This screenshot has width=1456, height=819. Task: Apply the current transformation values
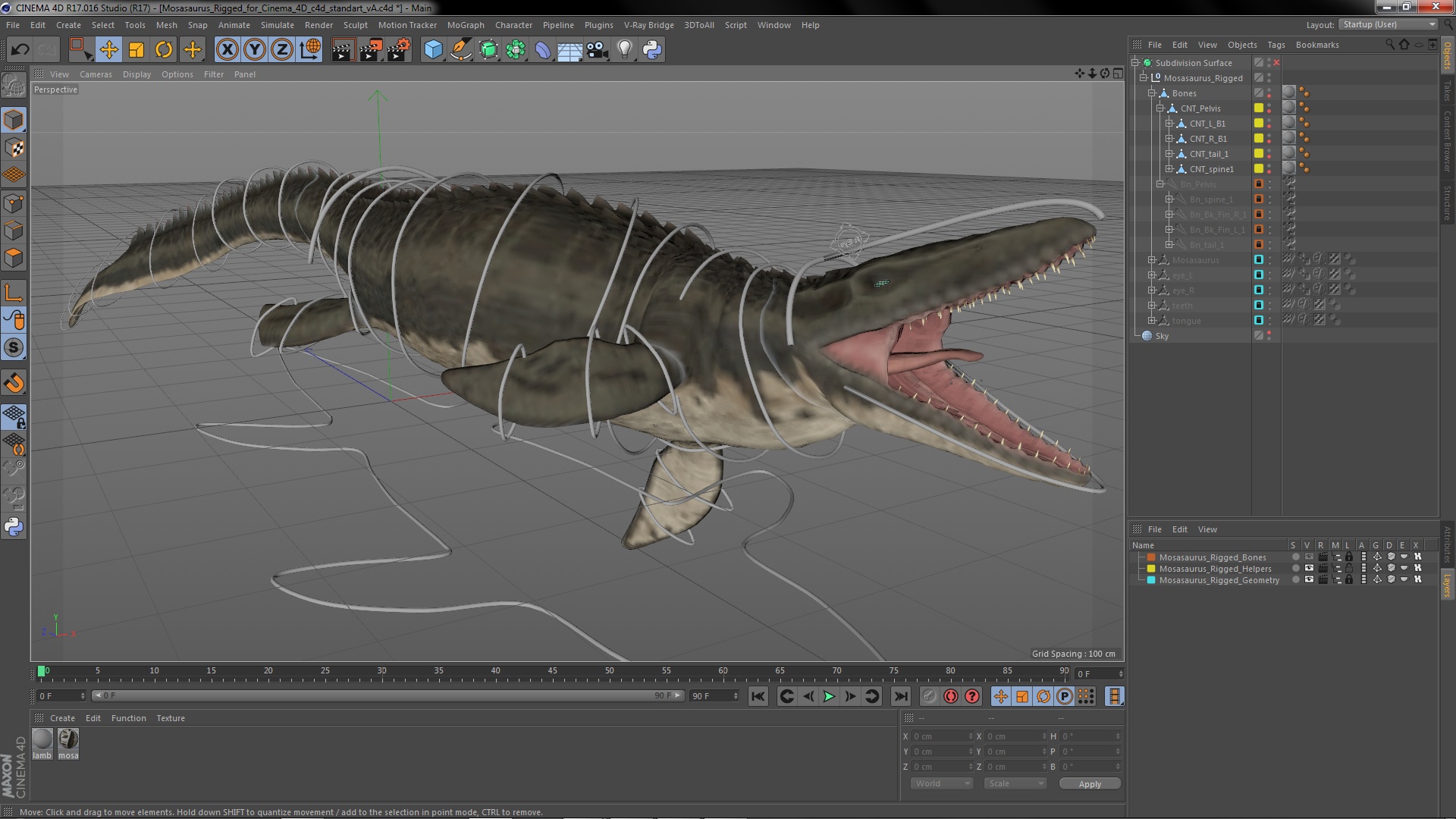pyautogui.click(x=1090, y=783)
